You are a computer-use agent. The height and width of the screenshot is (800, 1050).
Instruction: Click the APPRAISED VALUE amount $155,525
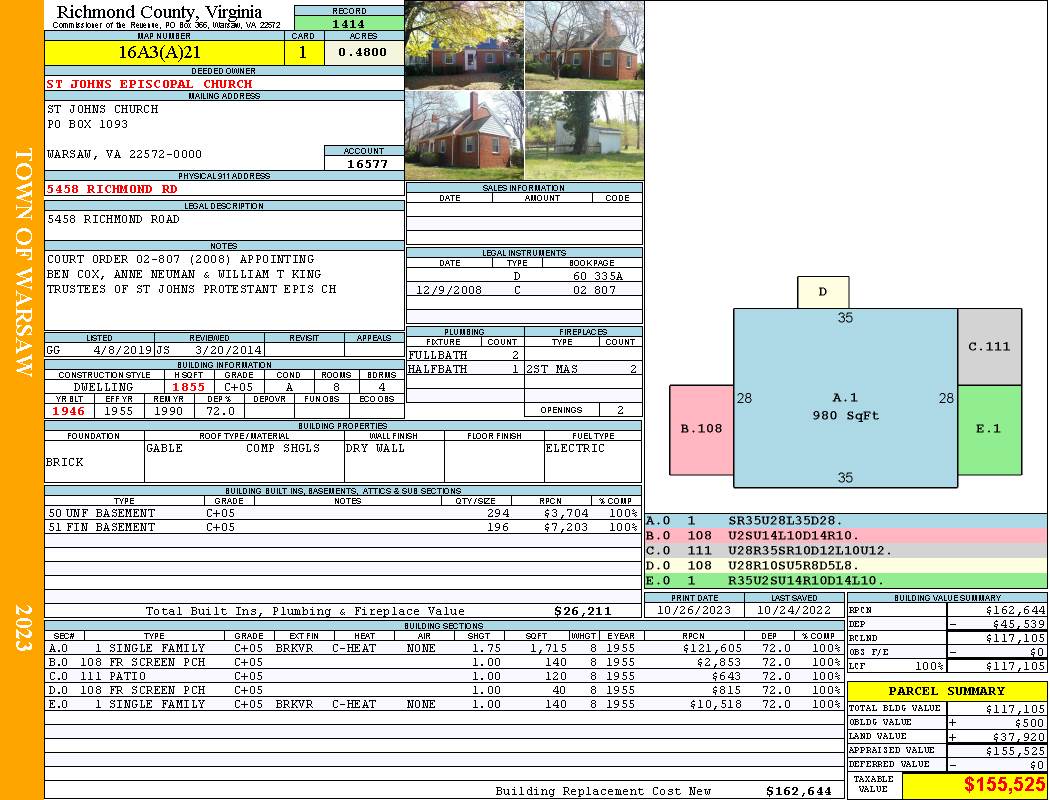tap(1015, 750)
